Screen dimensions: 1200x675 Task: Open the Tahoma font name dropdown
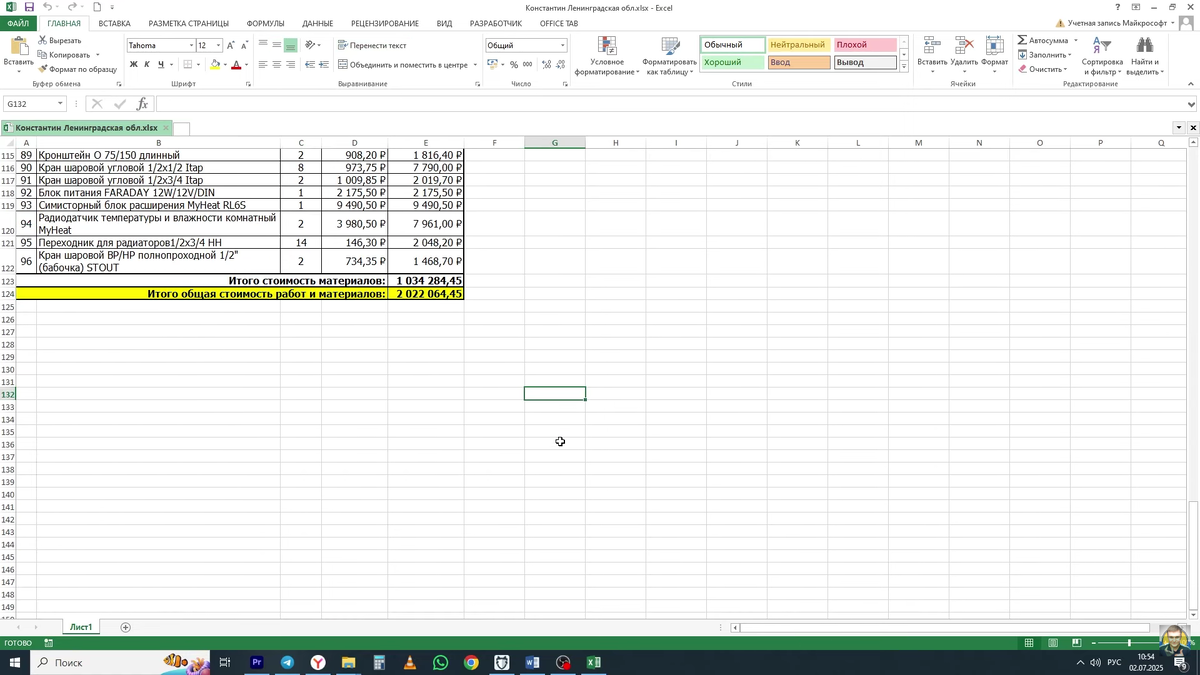click(191, 46)
